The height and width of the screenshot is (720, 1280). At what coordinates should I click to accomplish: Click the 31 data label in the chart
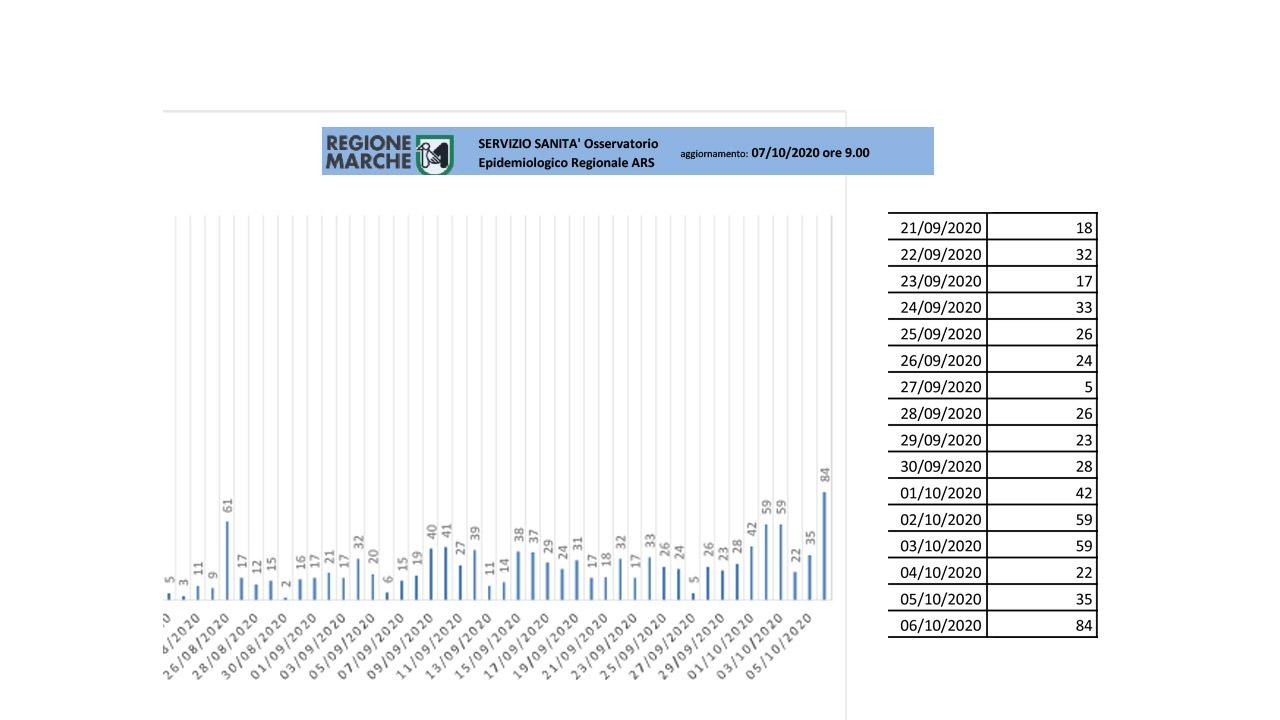pos(577,545)
